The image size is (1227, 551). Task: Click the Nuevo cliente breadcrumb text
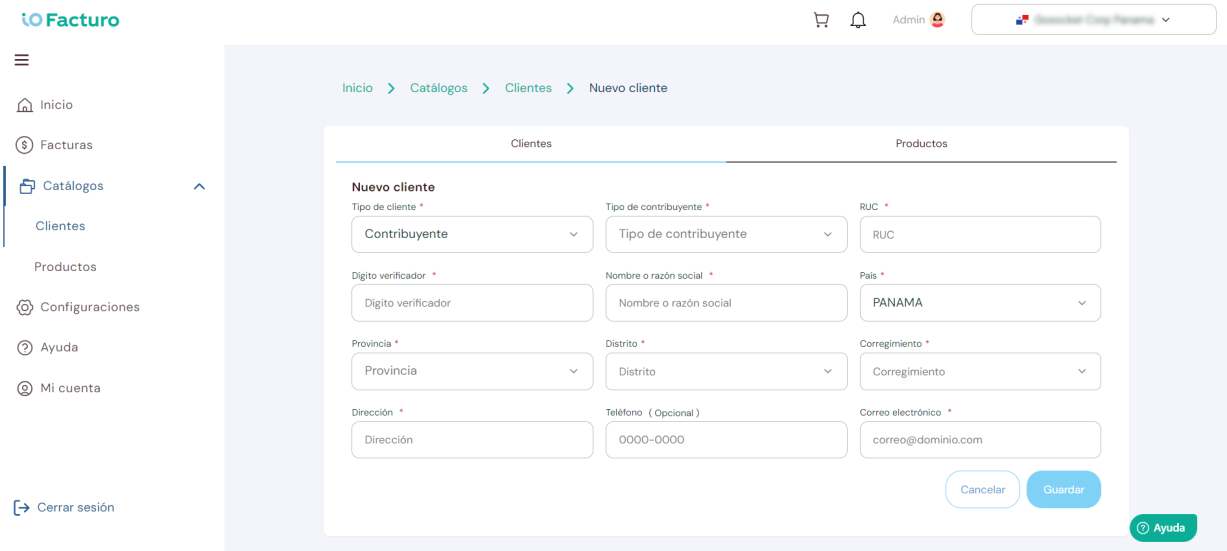click(x=628, y=88)
